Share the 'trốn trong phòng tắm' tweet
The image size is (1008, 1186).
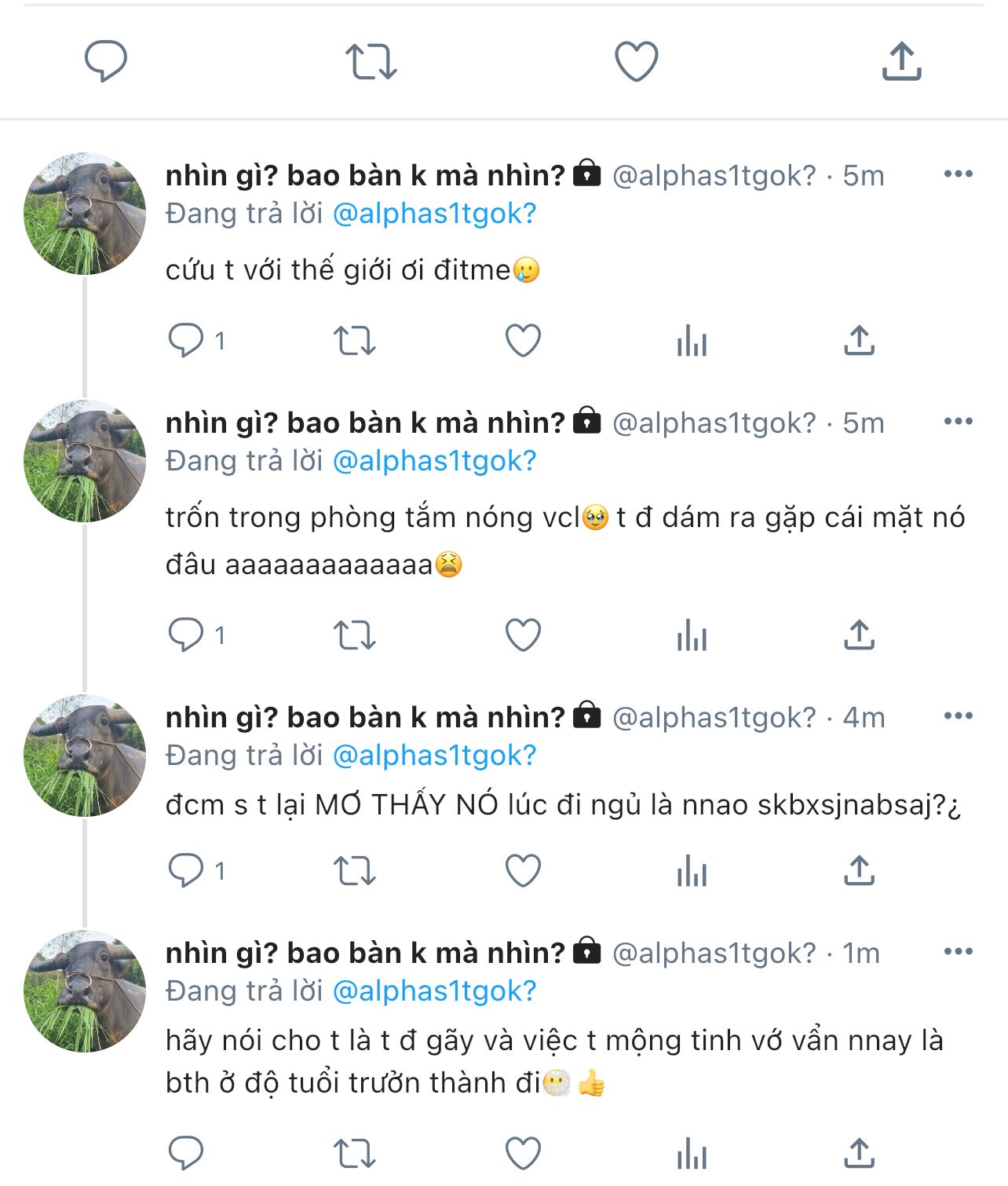point(859,635)
